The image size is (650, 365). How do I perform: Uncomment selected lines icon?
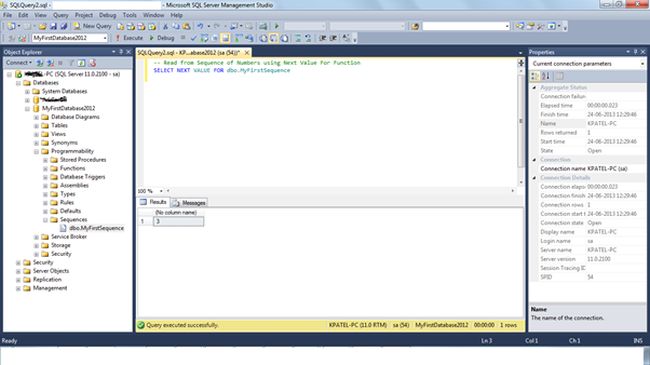(x=308, y=38)
